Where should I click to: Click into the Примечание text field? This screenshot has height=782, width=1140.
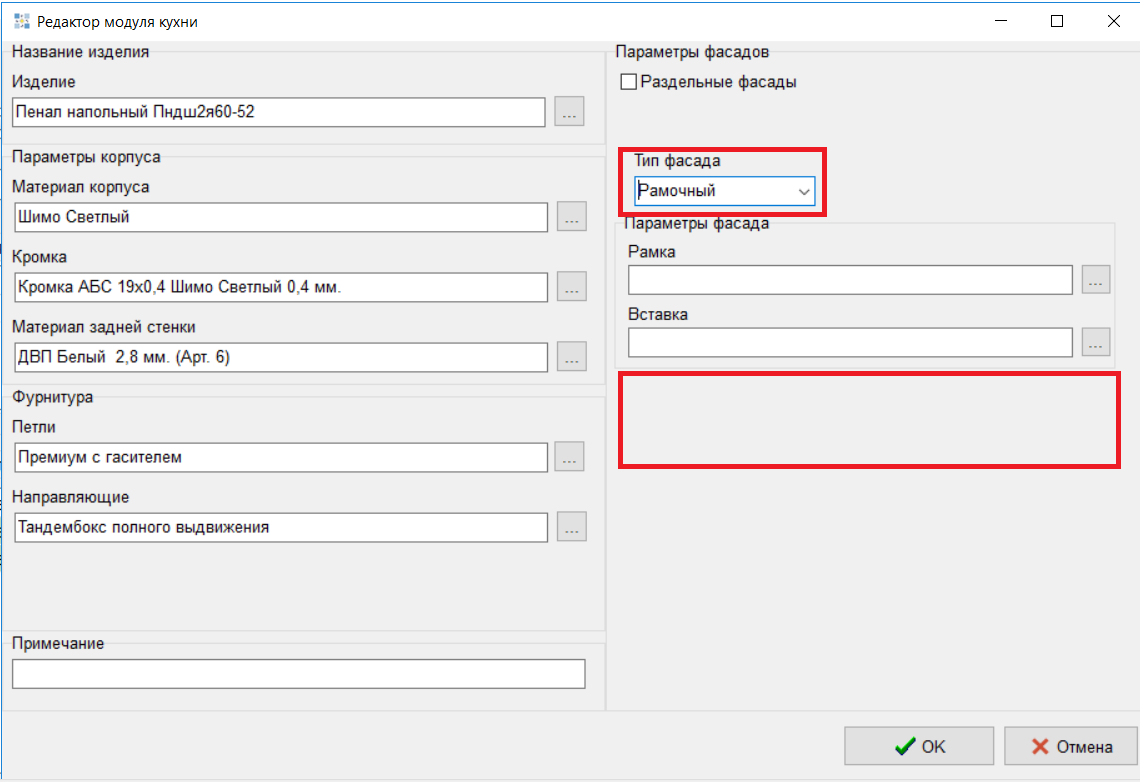pos(298,674)
